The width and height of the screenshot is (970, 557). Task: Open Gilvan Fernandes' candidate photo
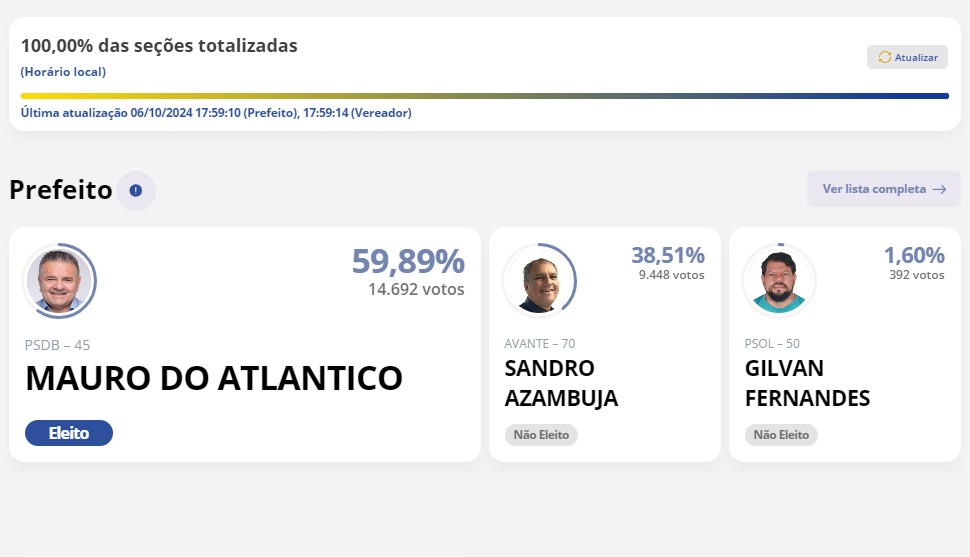click(x=779, y=281)
